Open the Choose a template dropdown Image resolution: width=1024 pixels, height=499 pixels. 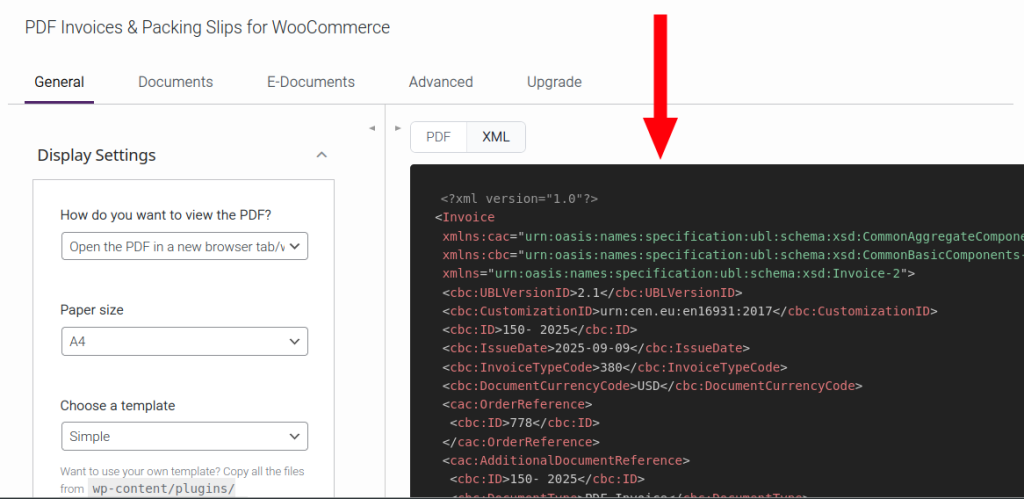pyautogui.click(x=184, y=436)
